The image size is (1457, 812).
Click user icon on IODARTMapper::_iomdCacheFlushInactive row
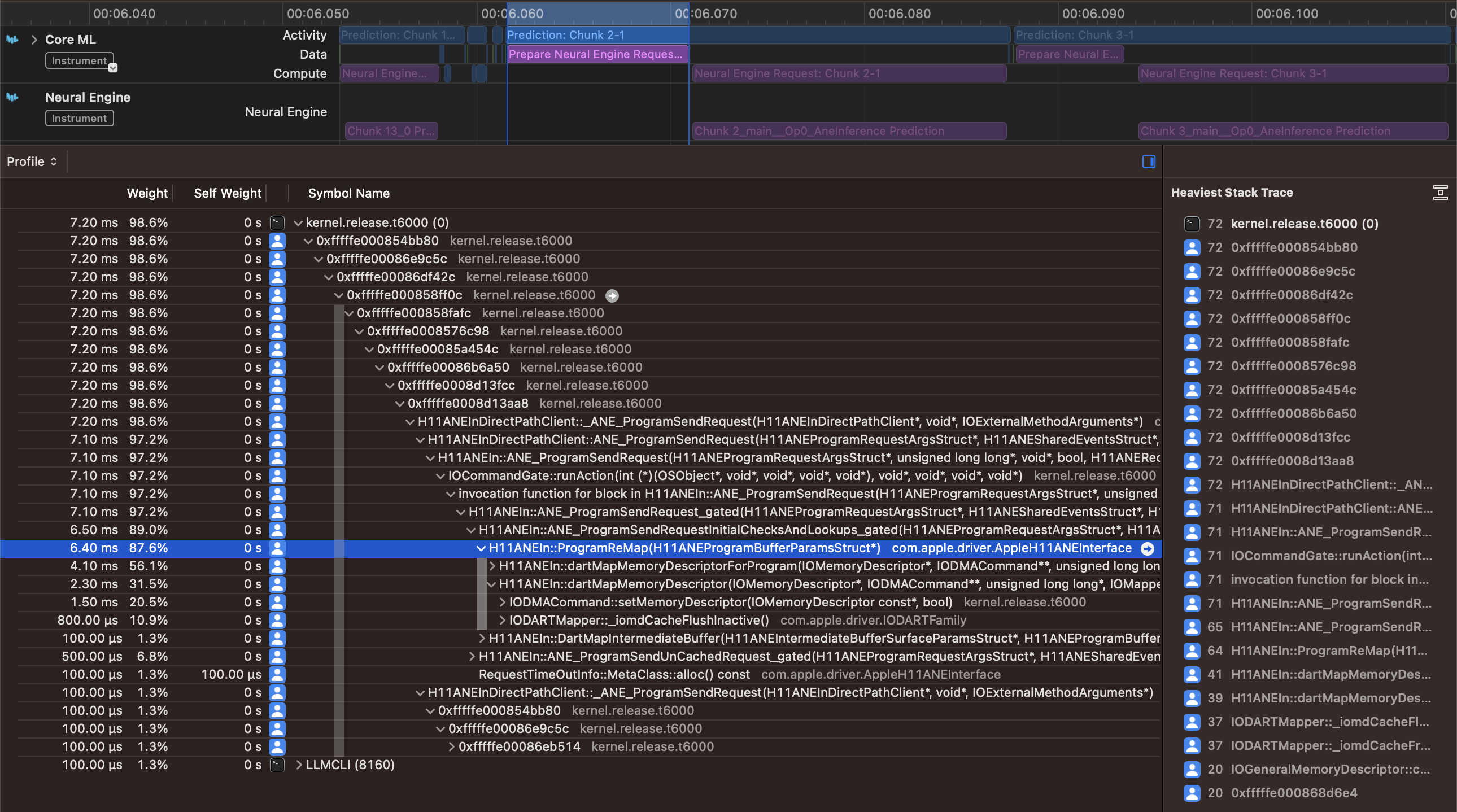[x=277, y=621]
